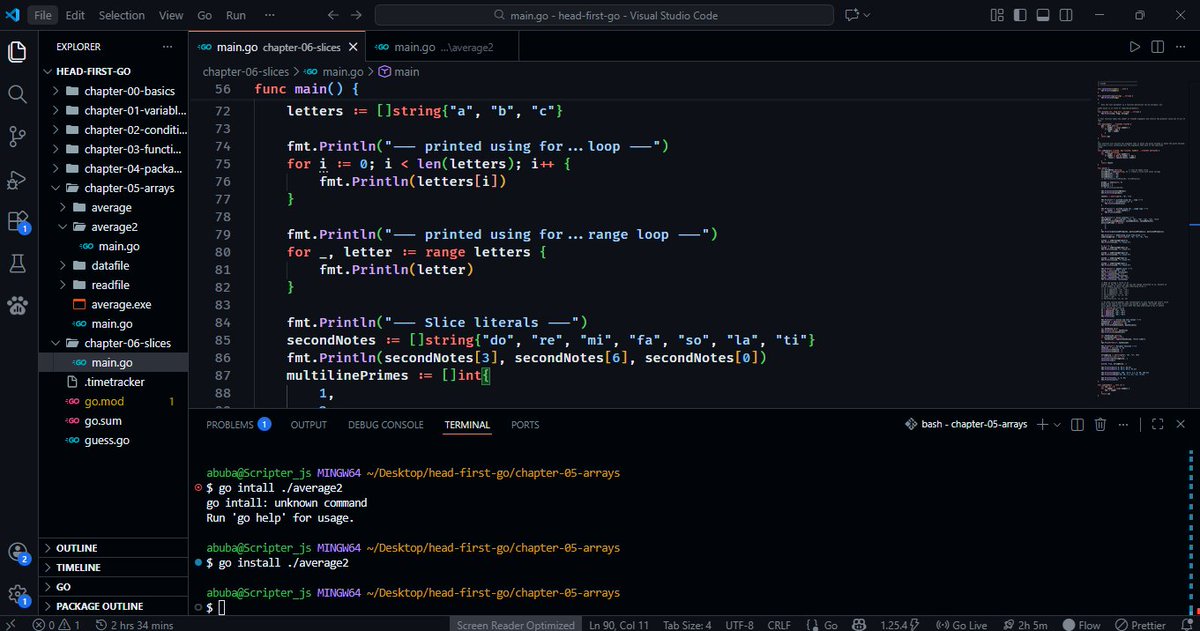Open the Accounts menu icon
Image resolution: width=1200 pixels, height=631 pixels.
[x=17, y=553]
